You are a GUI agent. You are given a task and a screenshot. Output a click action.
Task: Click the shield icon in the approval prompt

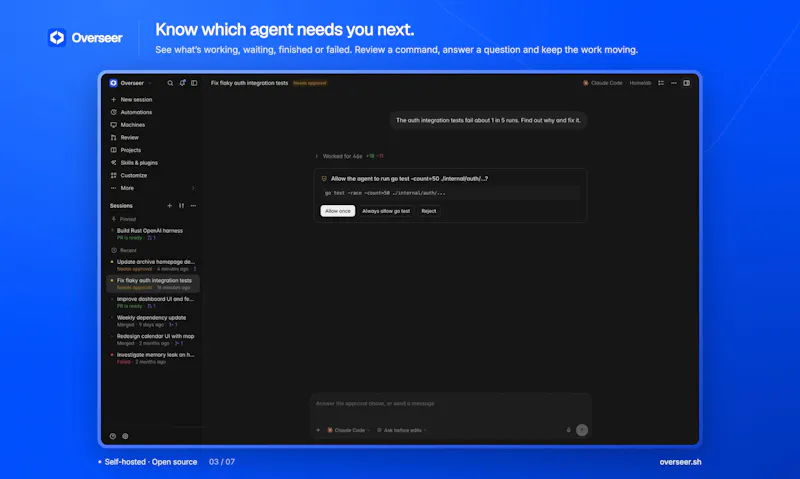point(324,179)
